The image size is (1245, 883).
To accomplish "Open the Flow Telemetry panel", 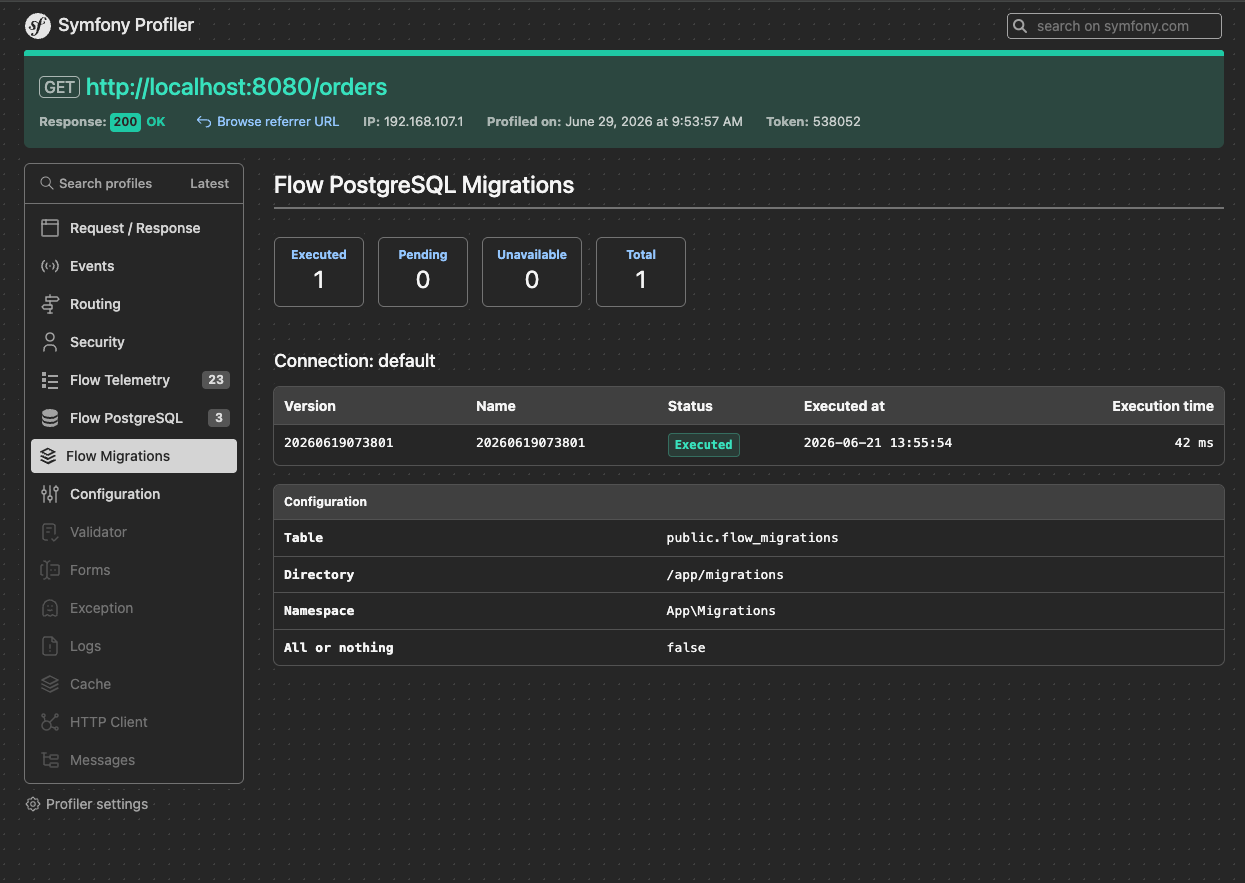I will click(134, 380).
